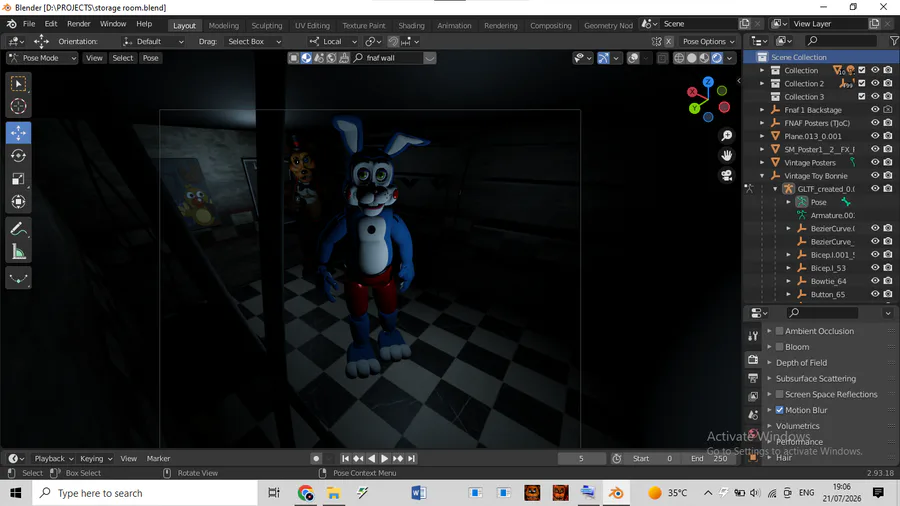
Task: Jump to the timeline end frame
Action: click(x=411, y=458)
